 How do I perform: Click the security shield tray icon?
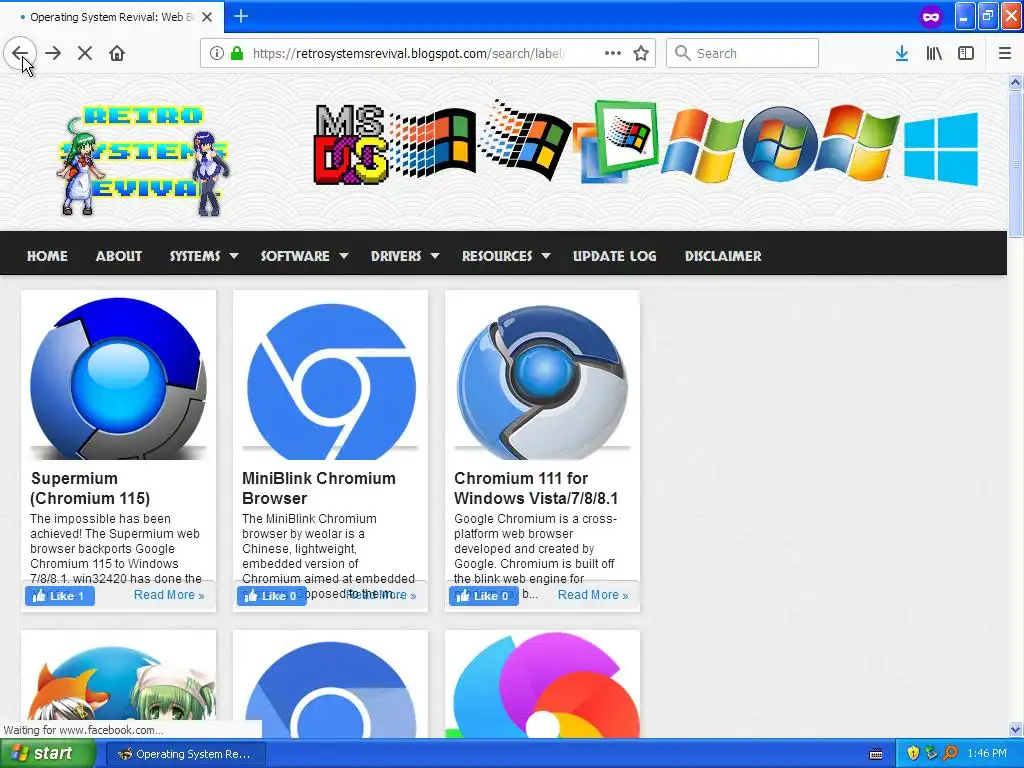(x=913, y=754)
